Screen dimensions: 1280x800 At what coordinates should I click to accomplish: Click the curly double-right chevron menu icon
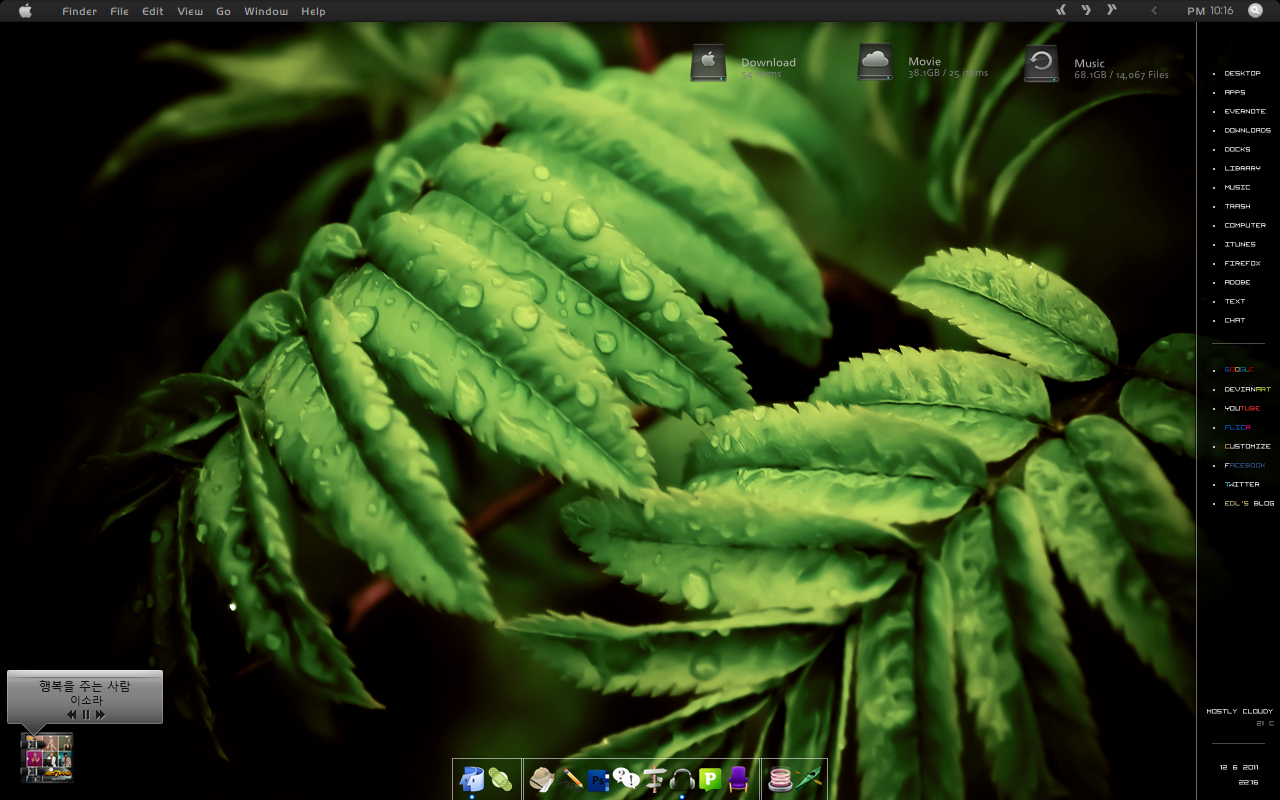pos(1086,10)
